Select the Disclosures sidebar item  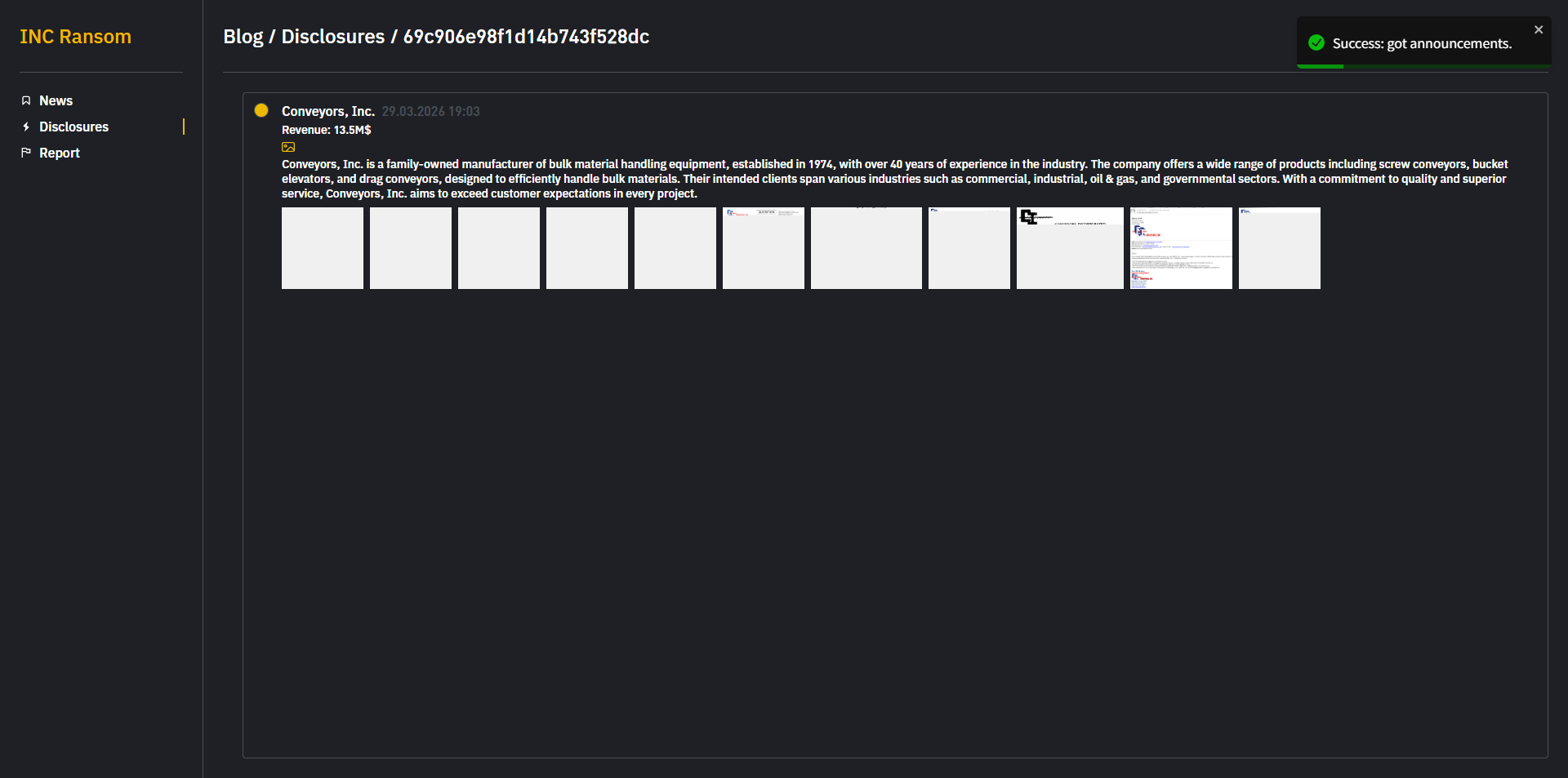tap(73, 127)
